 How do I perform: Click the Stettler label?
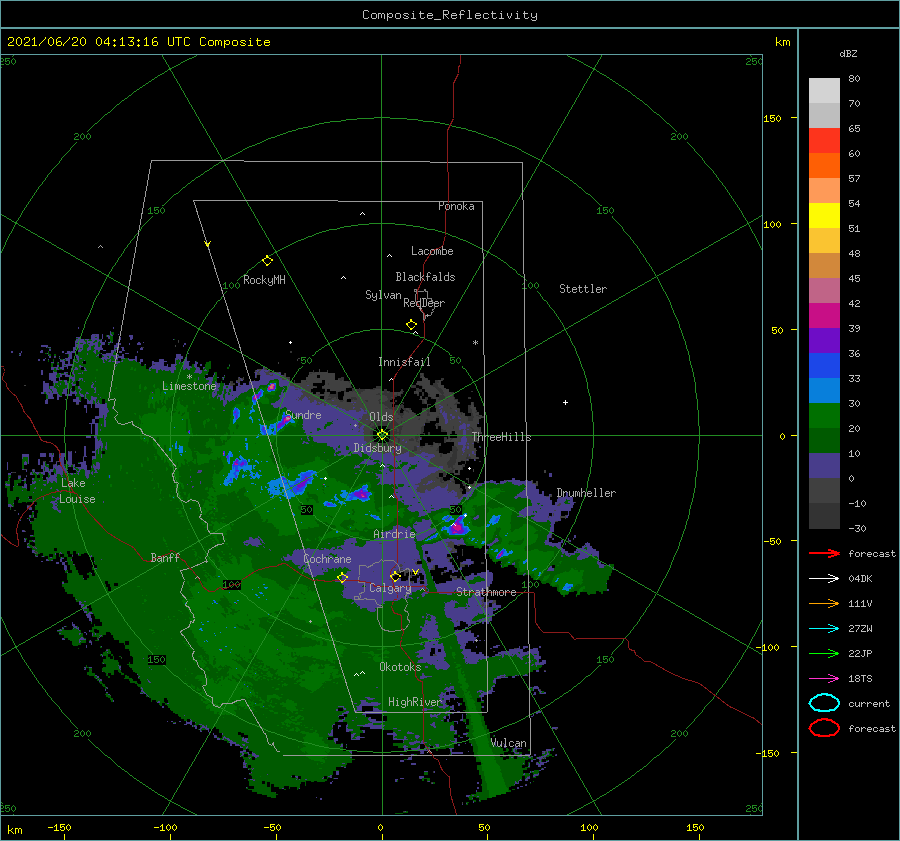tap(583, 289)
